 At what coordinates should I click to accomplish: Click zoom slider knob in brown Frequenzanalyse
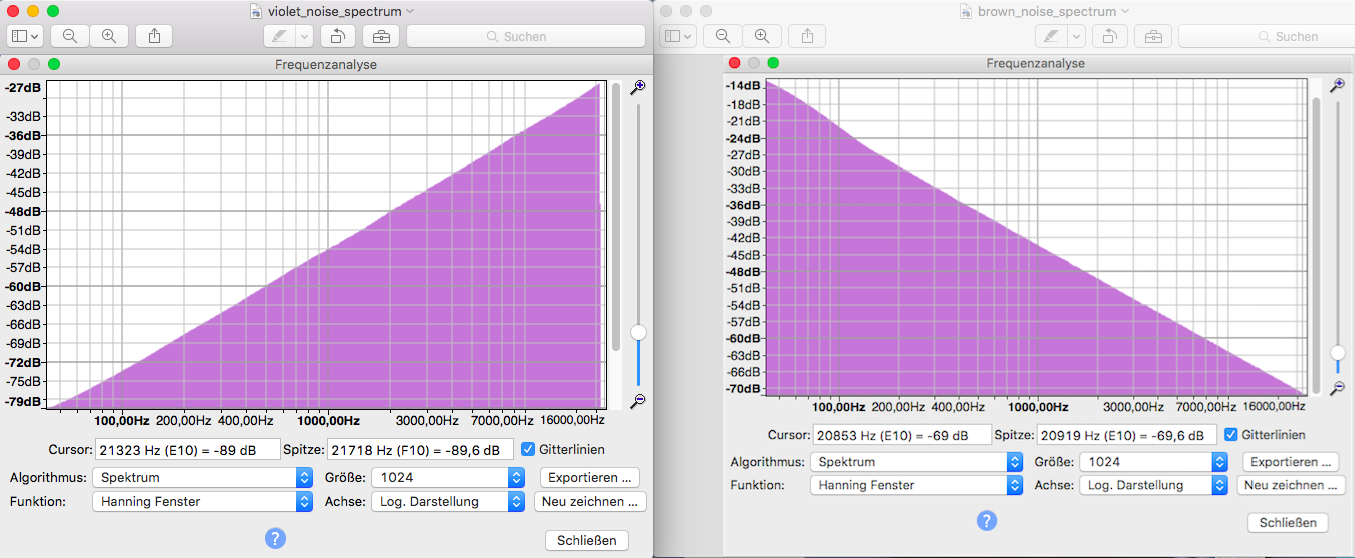pyautogui.click(x=1338, y=353)
